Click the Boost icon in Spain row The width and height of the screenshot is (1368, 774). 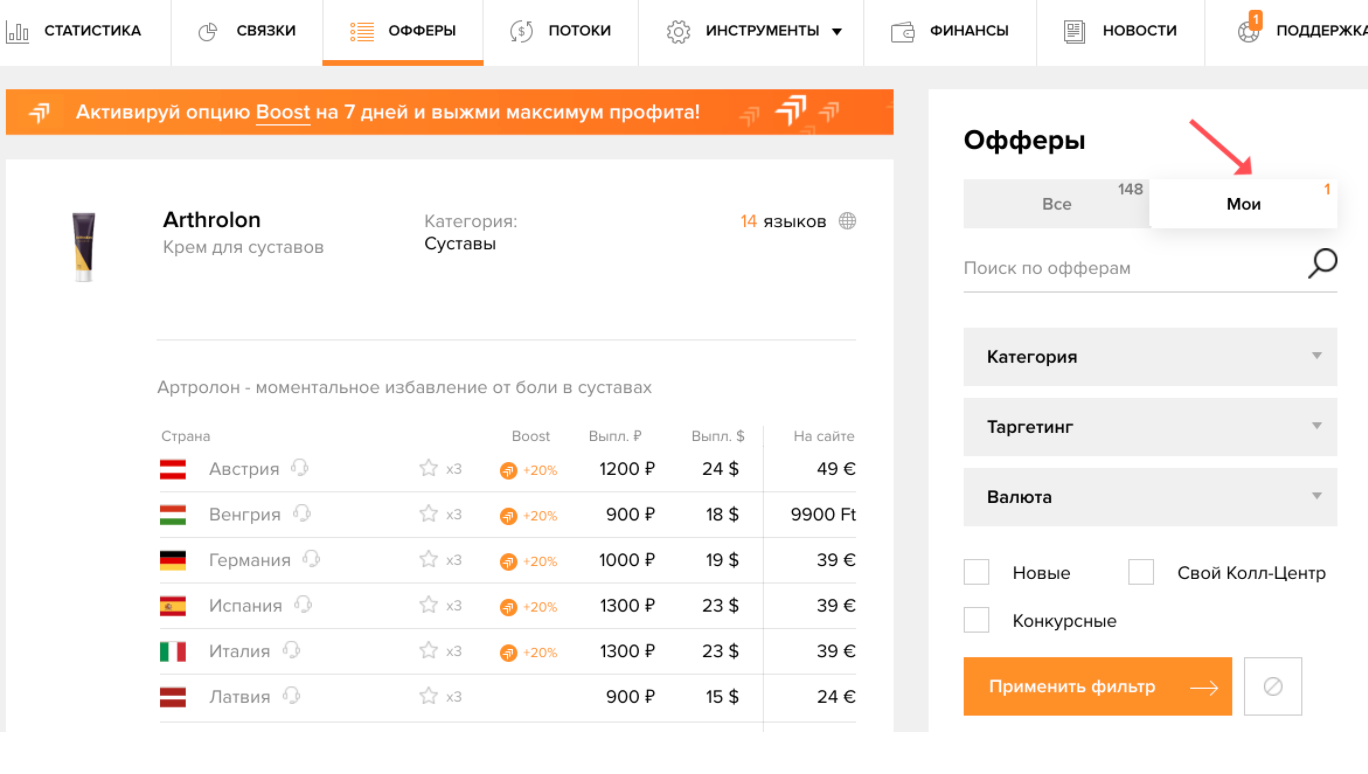[x=509, y=607]
